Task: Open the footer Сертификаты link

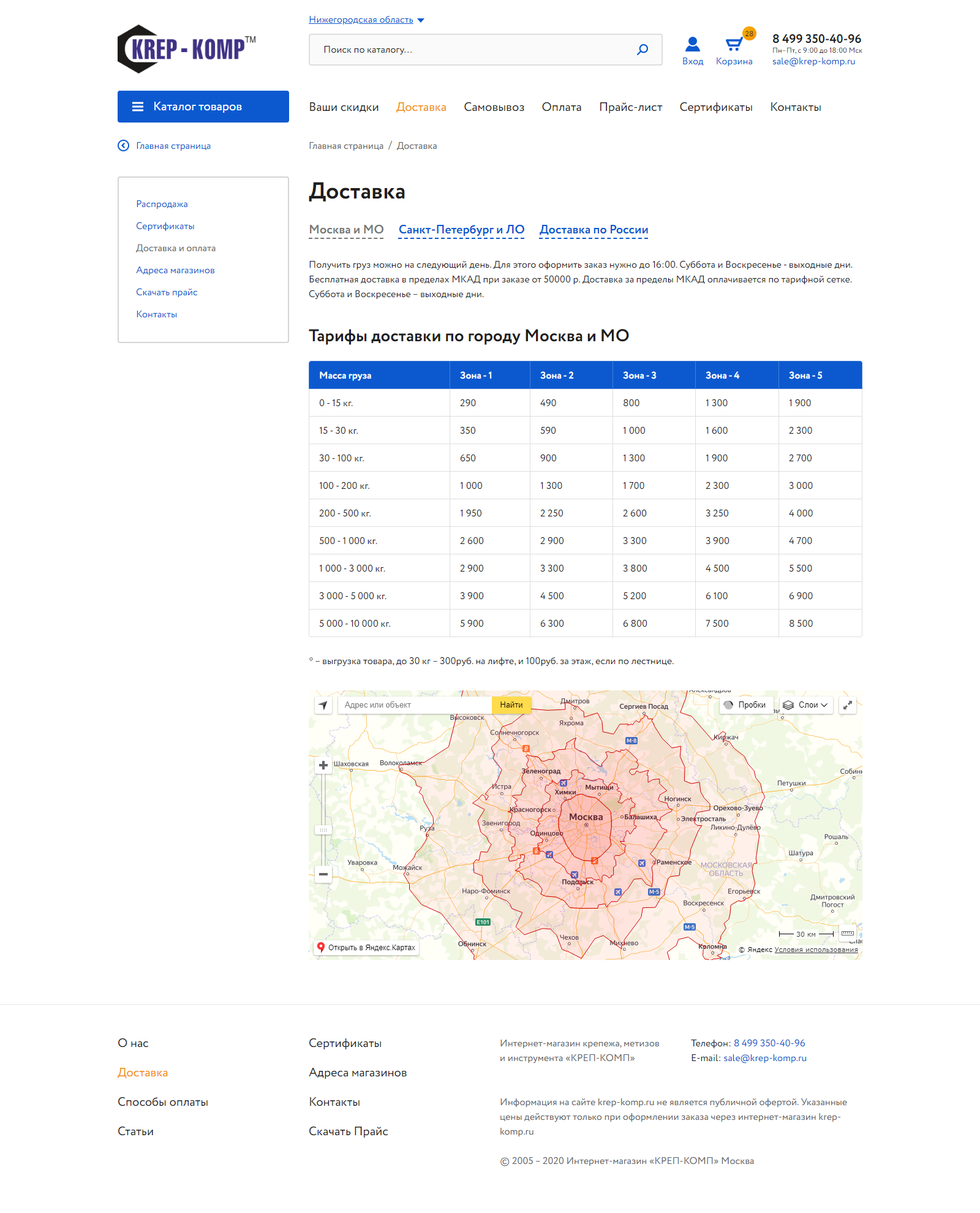Action: pyautogui.click(x=345, y=1043)
